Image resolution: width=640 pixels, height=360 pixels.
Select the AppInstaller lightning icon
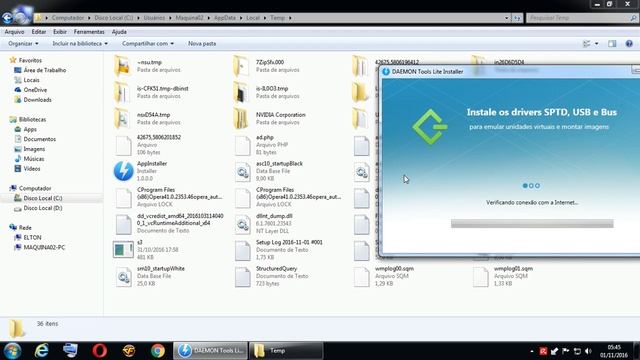[x=123, y=171]
